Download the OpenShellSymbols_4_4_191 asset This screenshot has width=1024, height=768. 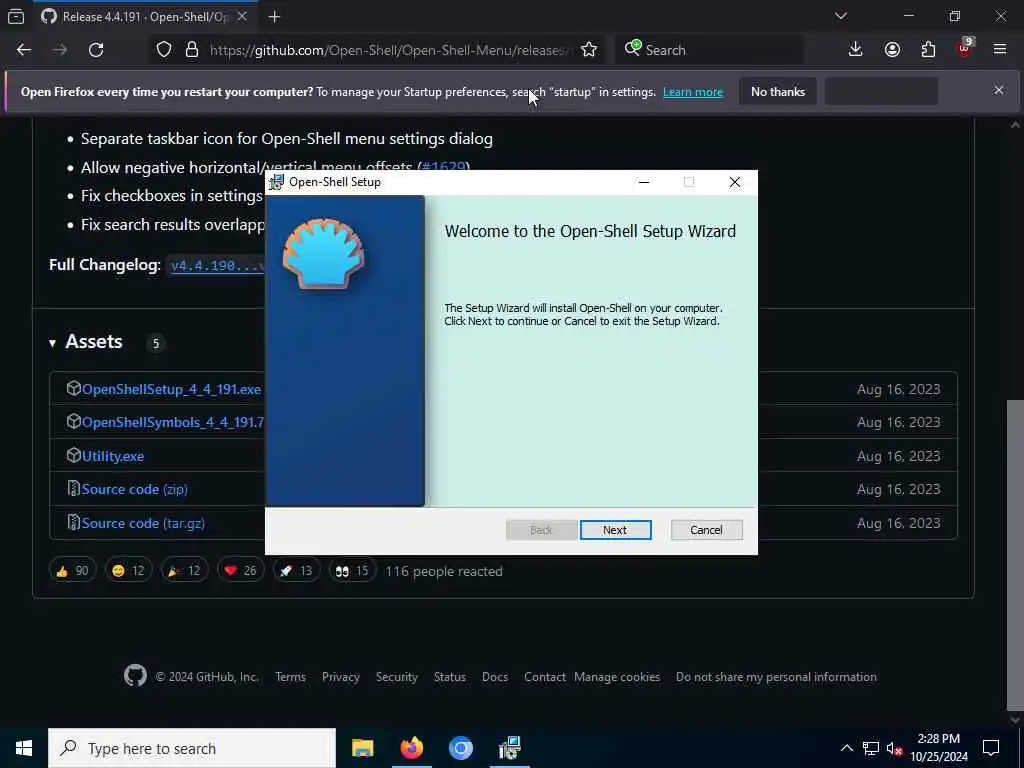pyautogui.click(x=172, y=423)
